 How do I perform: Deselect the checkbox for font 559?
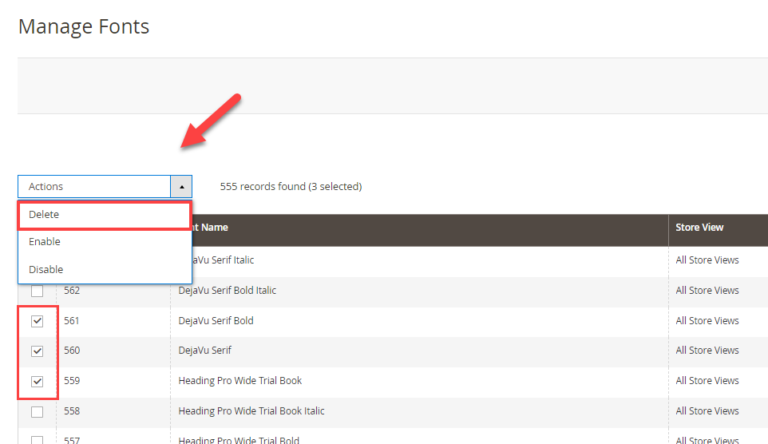[x=37, y=381]
